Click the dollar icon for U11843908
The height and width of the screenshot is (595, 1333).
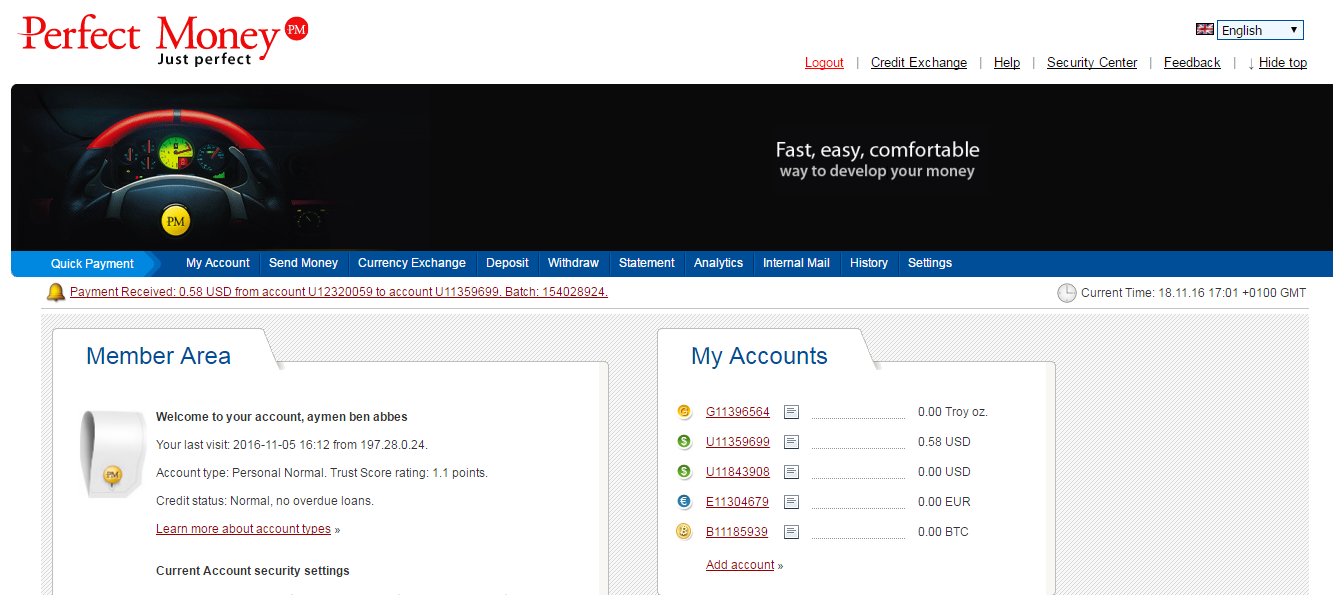click(x=684, y=472)
